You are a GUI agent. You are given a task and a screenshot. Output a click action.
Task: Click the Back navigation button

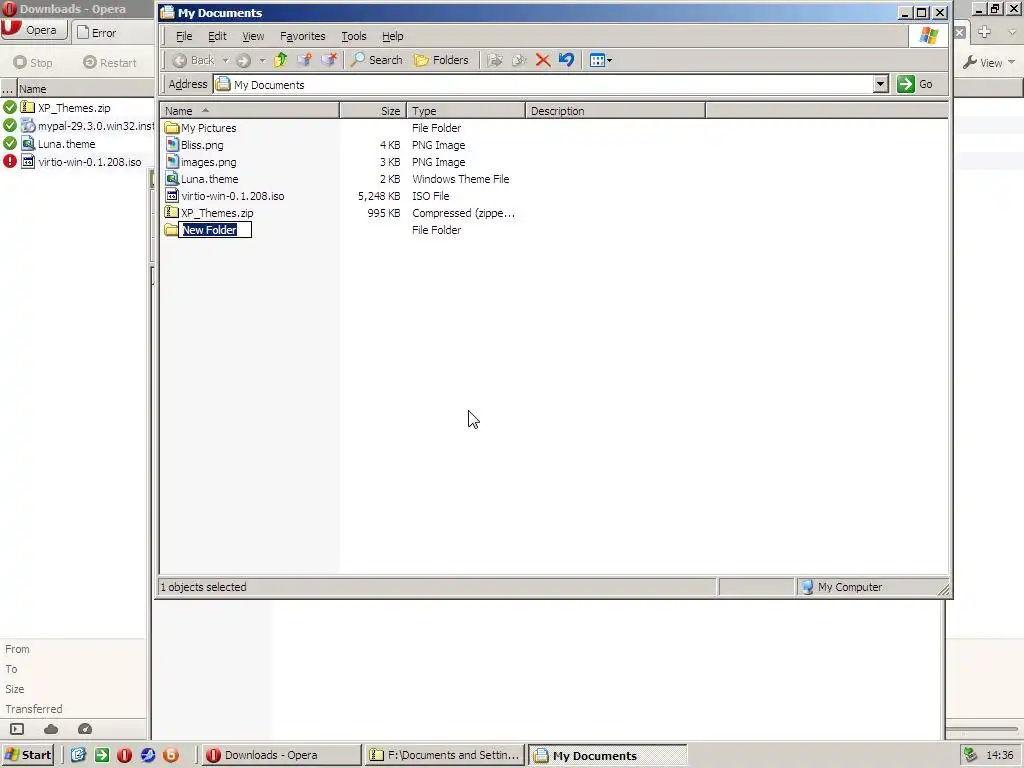click(x=193, y=60)
